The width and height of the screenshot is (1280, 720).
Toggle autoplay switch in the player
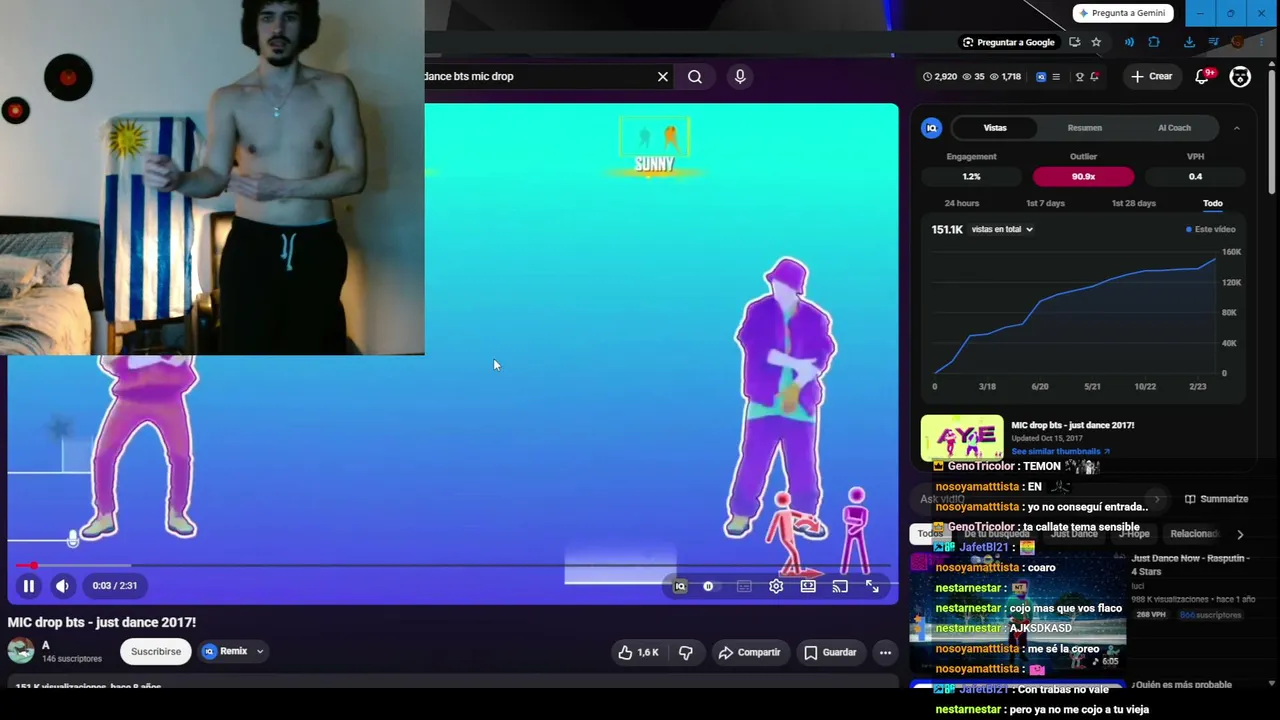(x=709, y=587)
